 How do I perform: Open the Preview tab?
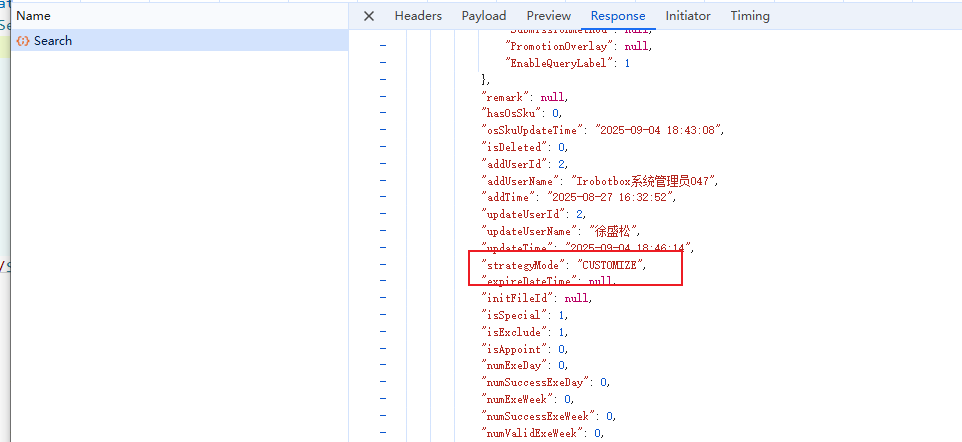[548, 16]
